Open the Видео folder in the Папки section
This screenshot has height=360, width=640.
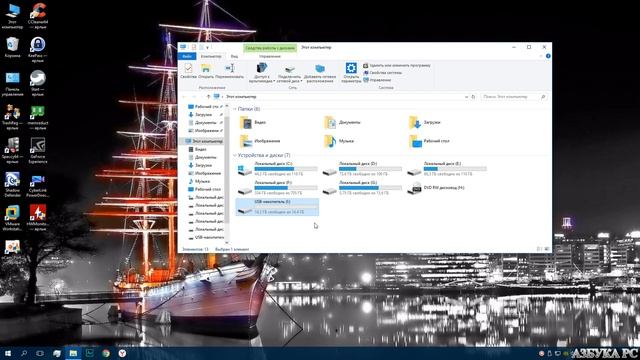pos(253,122)
